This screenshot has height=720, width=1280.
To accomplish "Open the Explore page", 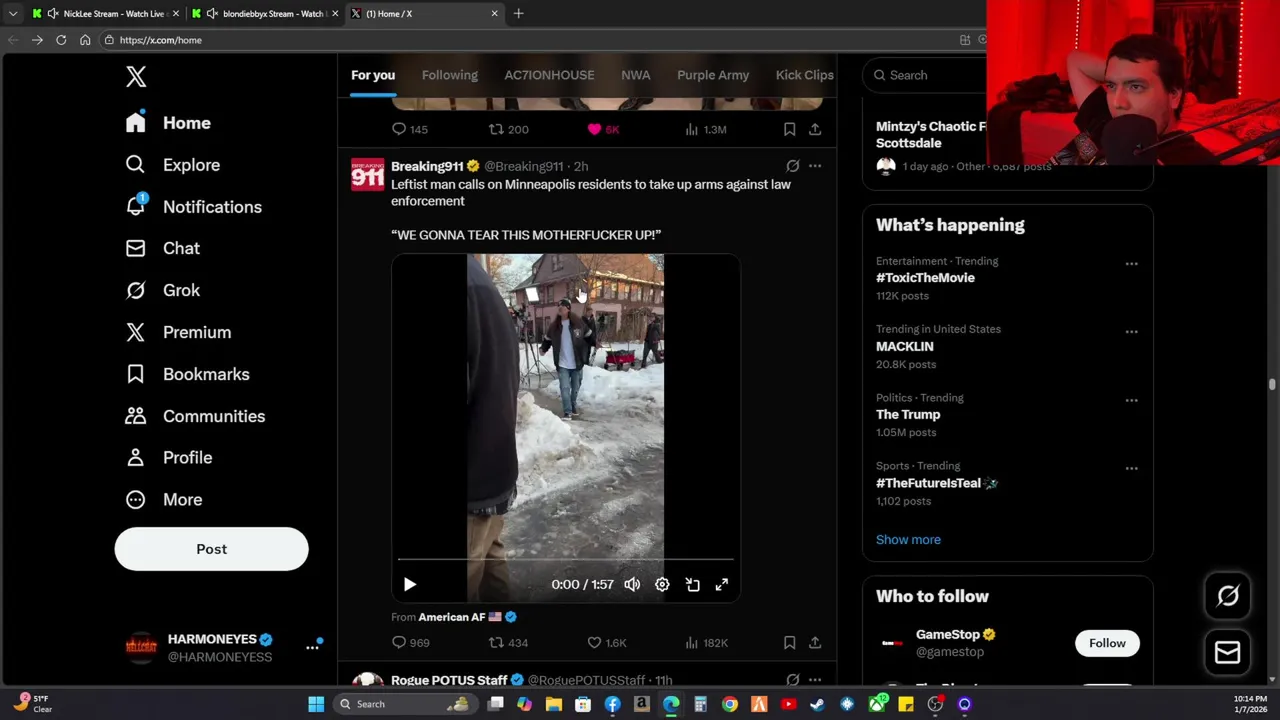I will pos(172,165).
